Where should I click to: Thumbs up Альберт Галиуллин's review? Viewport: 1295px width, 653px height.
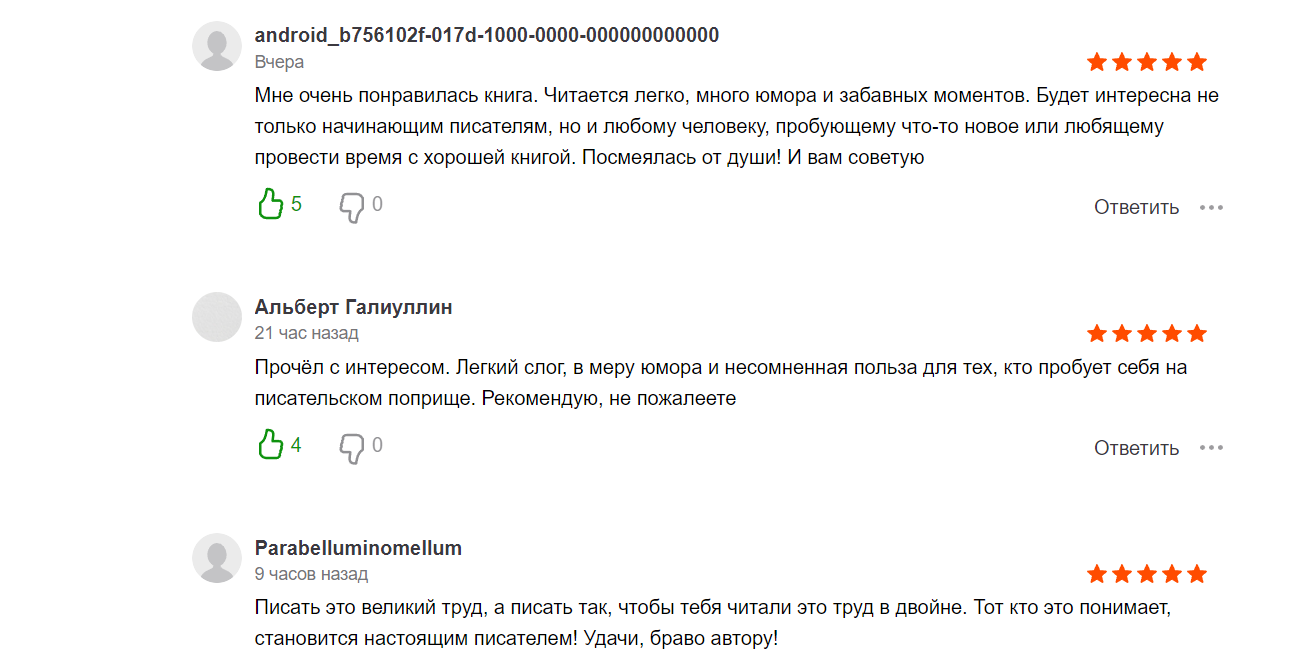click(271, 445)
